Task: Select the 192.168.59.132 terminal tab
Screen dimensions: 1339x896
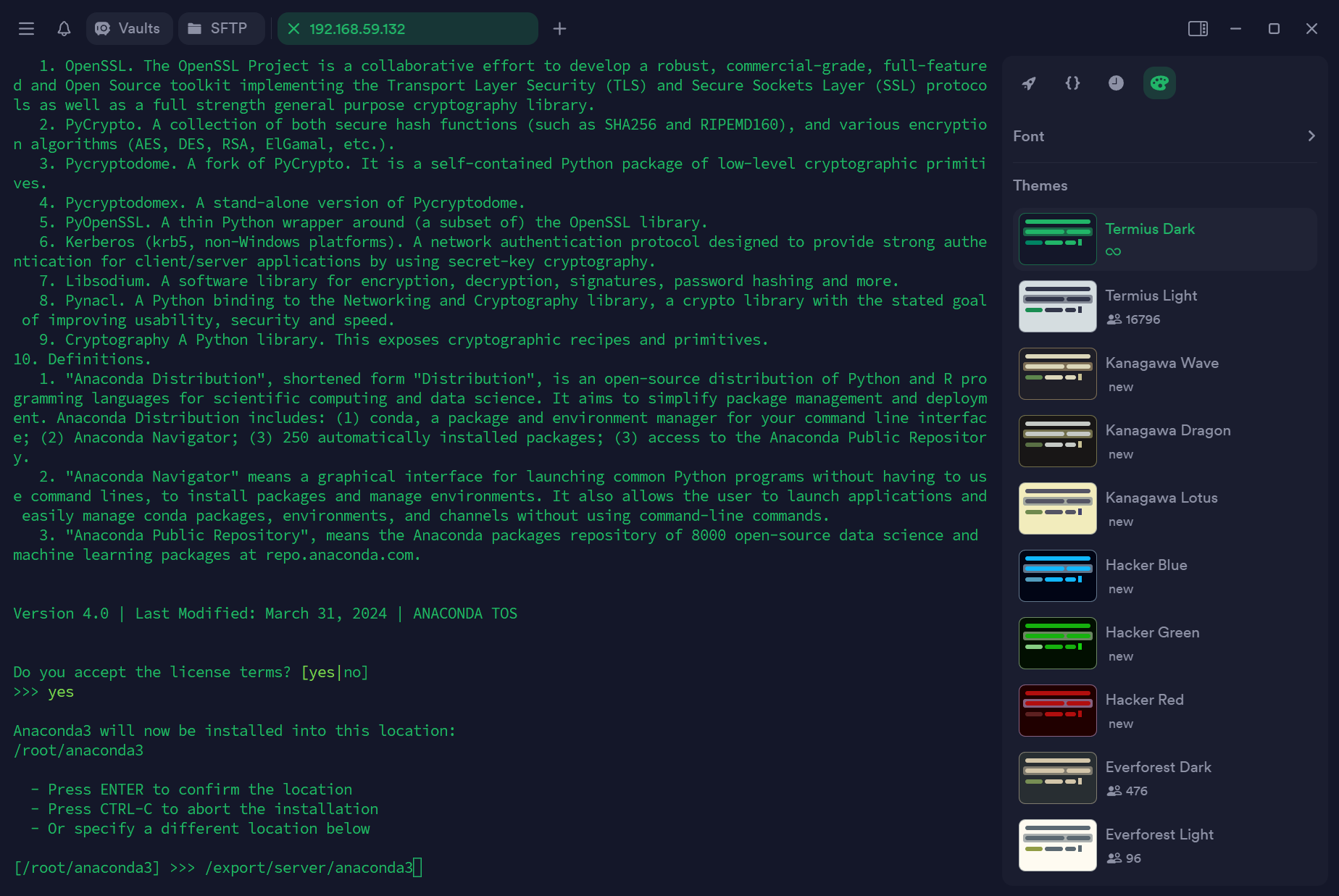Action: [407, 29]
